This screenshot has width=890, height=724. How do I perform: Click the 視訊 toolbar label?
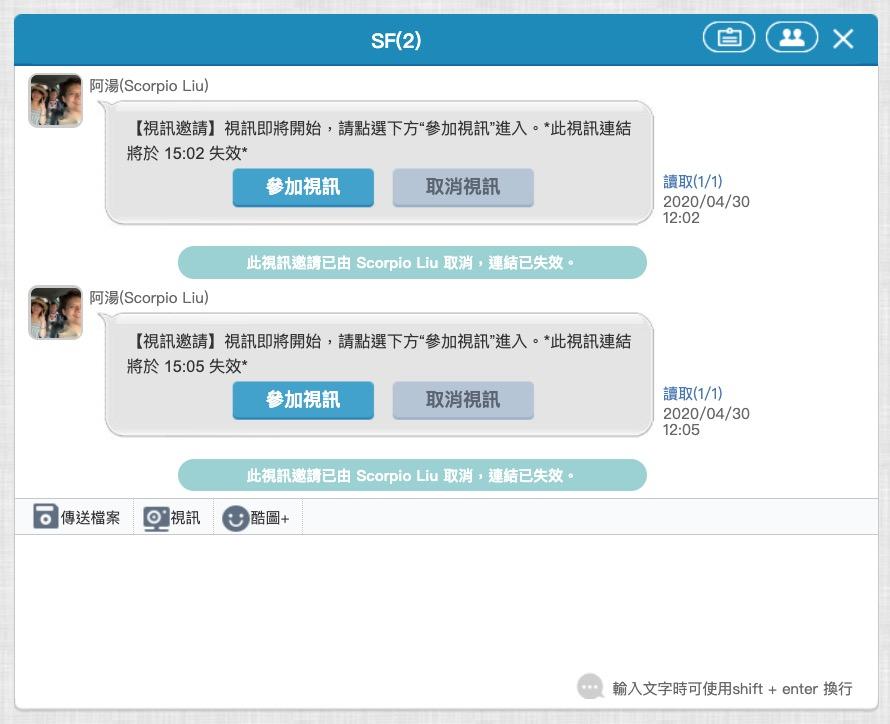click(x=186, y=517)
